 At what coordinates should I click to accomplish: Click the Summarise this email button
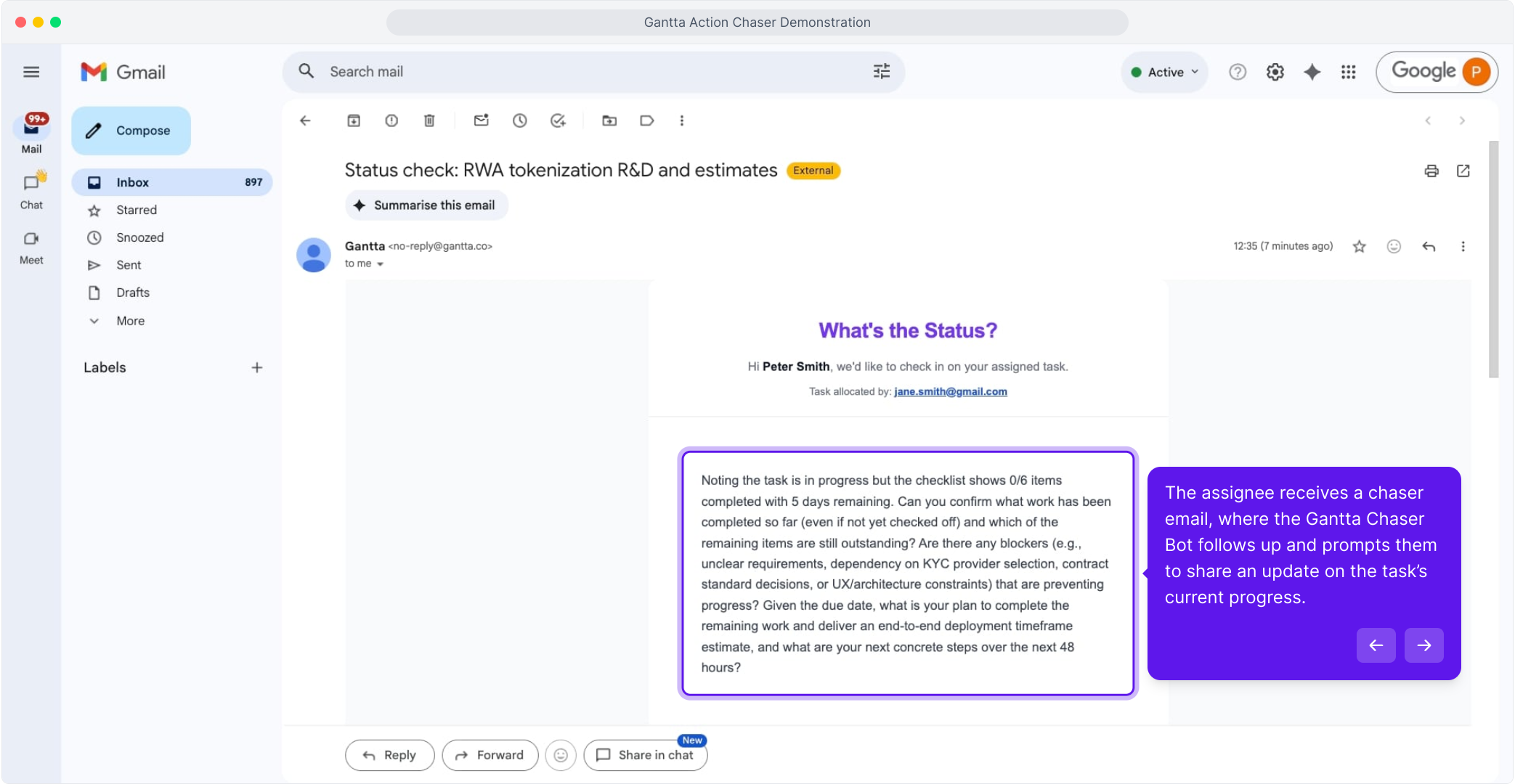coord(426,205)
